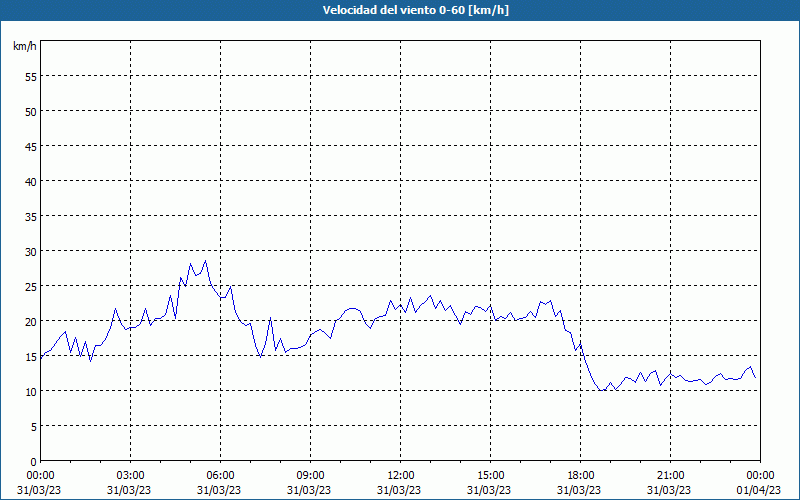Click the '06:00' time label on x-axis
800x500 pixels.
coord(220,476)
